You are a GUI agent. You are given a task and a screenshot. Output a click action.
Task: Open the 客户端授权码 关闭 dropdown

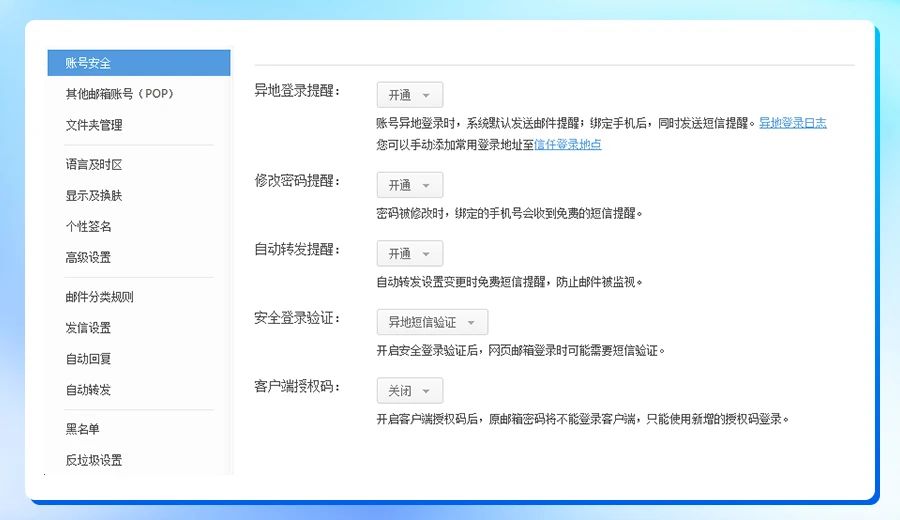(x=409, y=391)
